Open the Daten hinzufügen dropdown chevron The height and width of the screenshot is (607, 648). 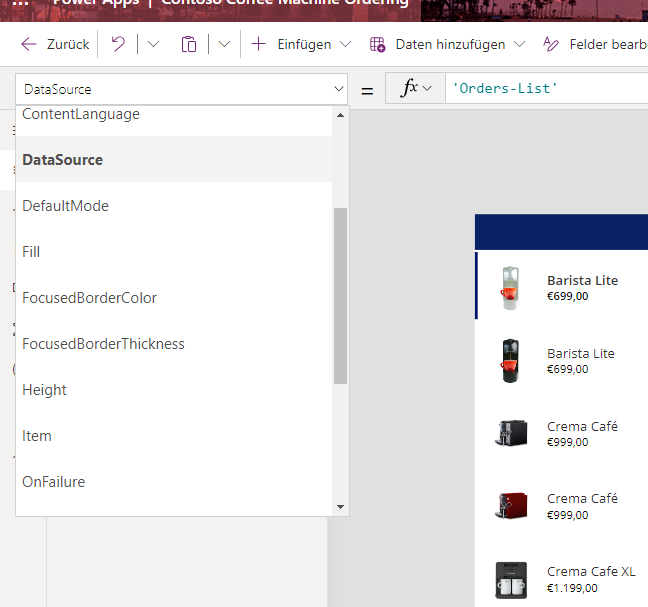coord(519,44)
